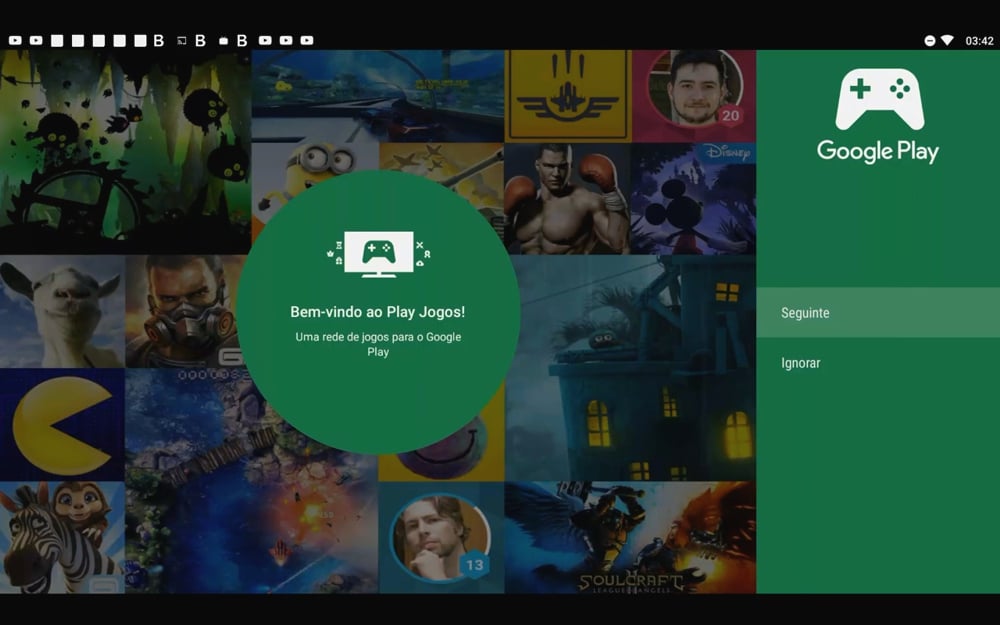The width and height of the screenshot is (1000, 625).
Task: Select the Seguinte option
Action: 878,312
